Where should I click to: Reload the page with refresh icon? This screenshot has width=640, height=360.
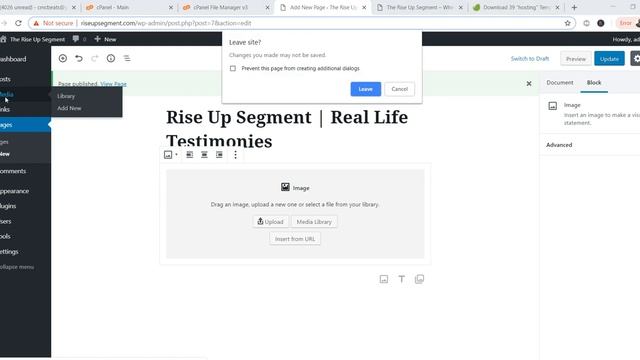pyautogui.click(x=18, y=23)
